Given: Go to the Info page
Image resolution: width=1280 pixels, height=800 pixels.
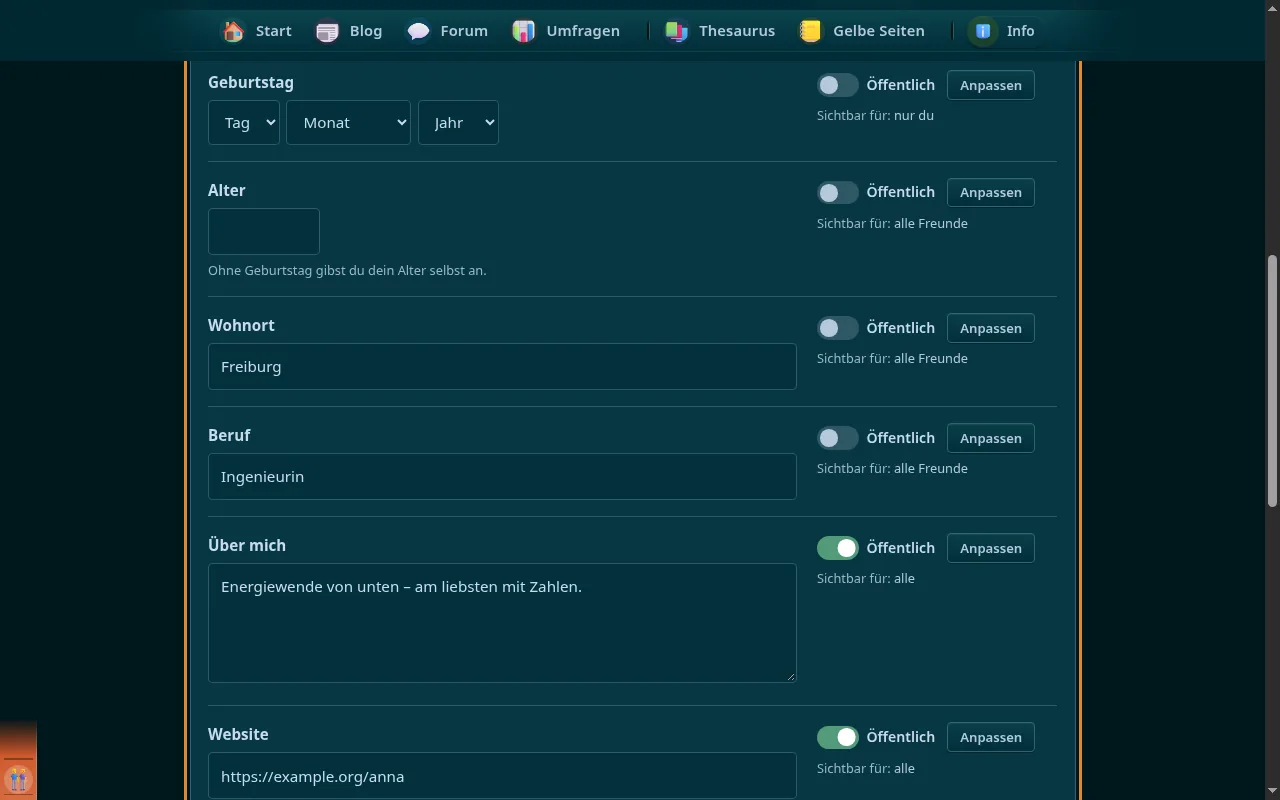Looking at the screenshot, I should 1002,31.
